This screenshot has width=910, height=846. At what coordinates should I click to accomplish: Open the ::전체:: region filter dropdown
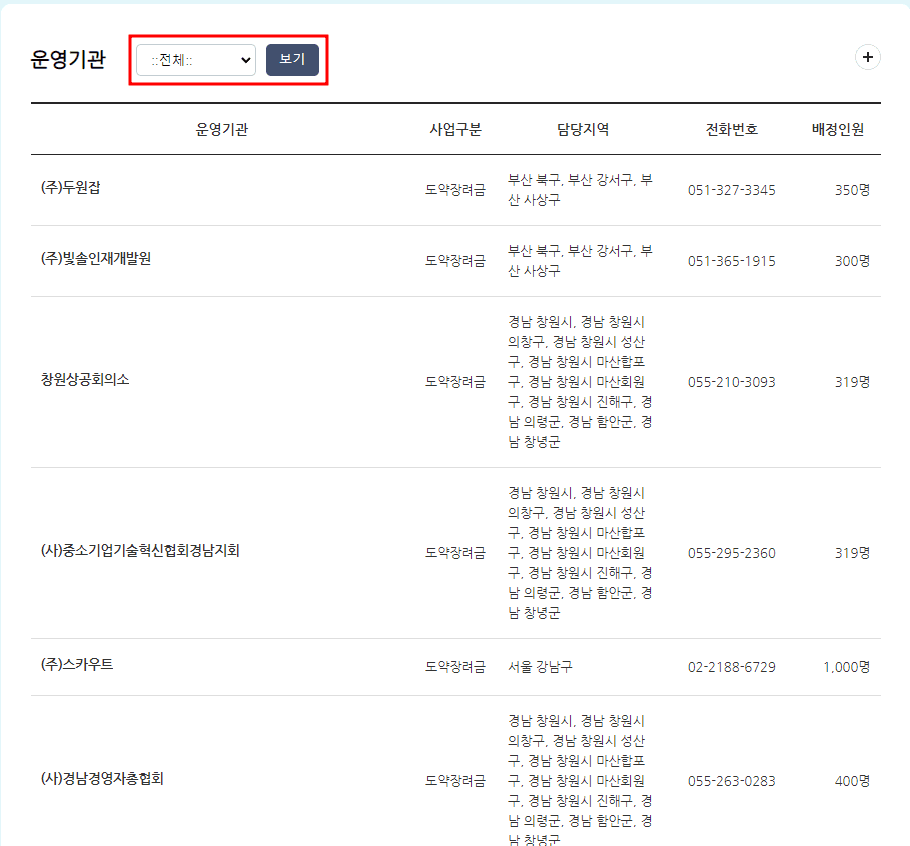pyautogui.click(x=195, y=60)
